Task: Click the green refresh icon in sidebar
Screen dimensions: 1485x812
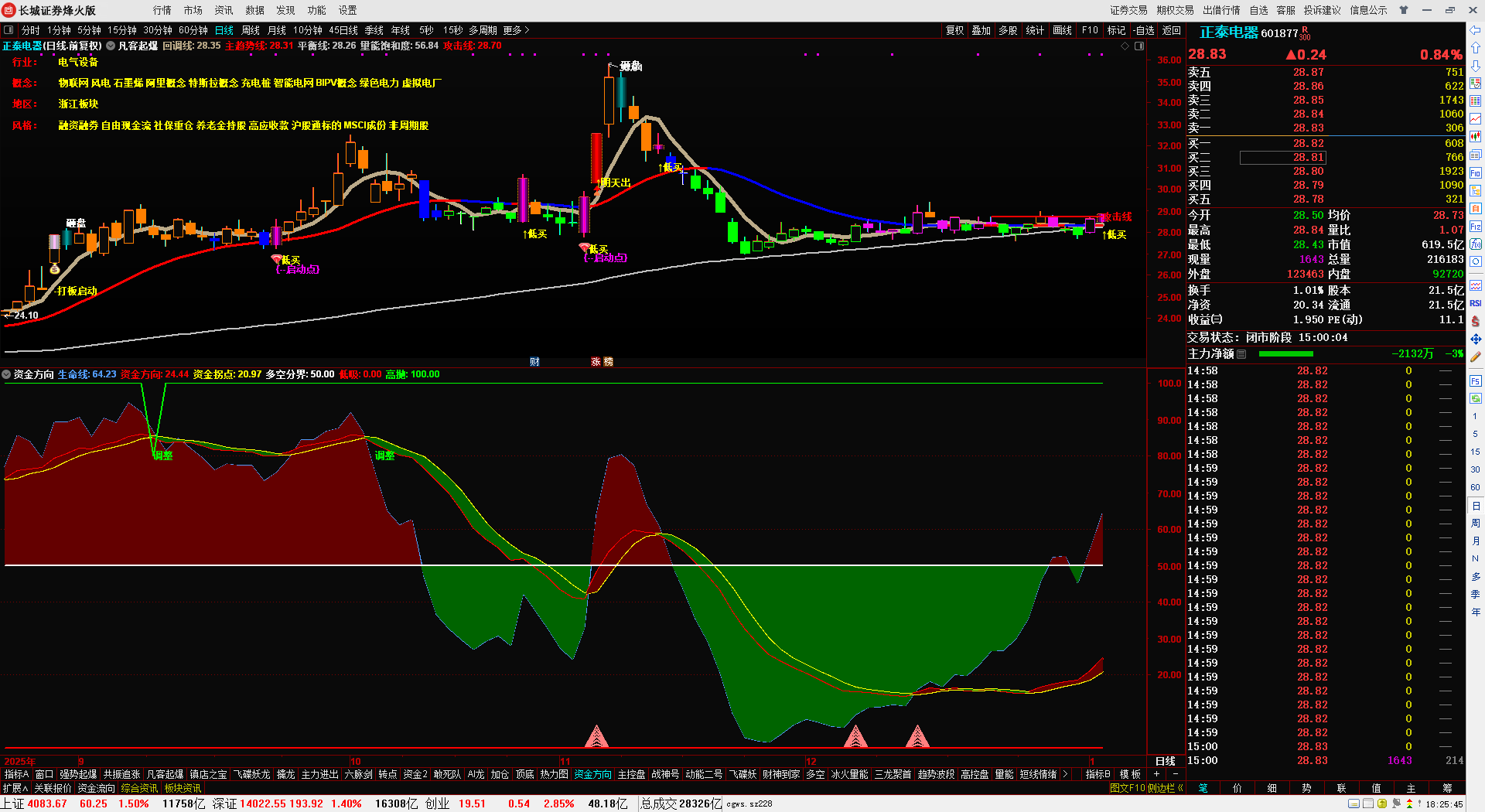Action: (1476, 398)
